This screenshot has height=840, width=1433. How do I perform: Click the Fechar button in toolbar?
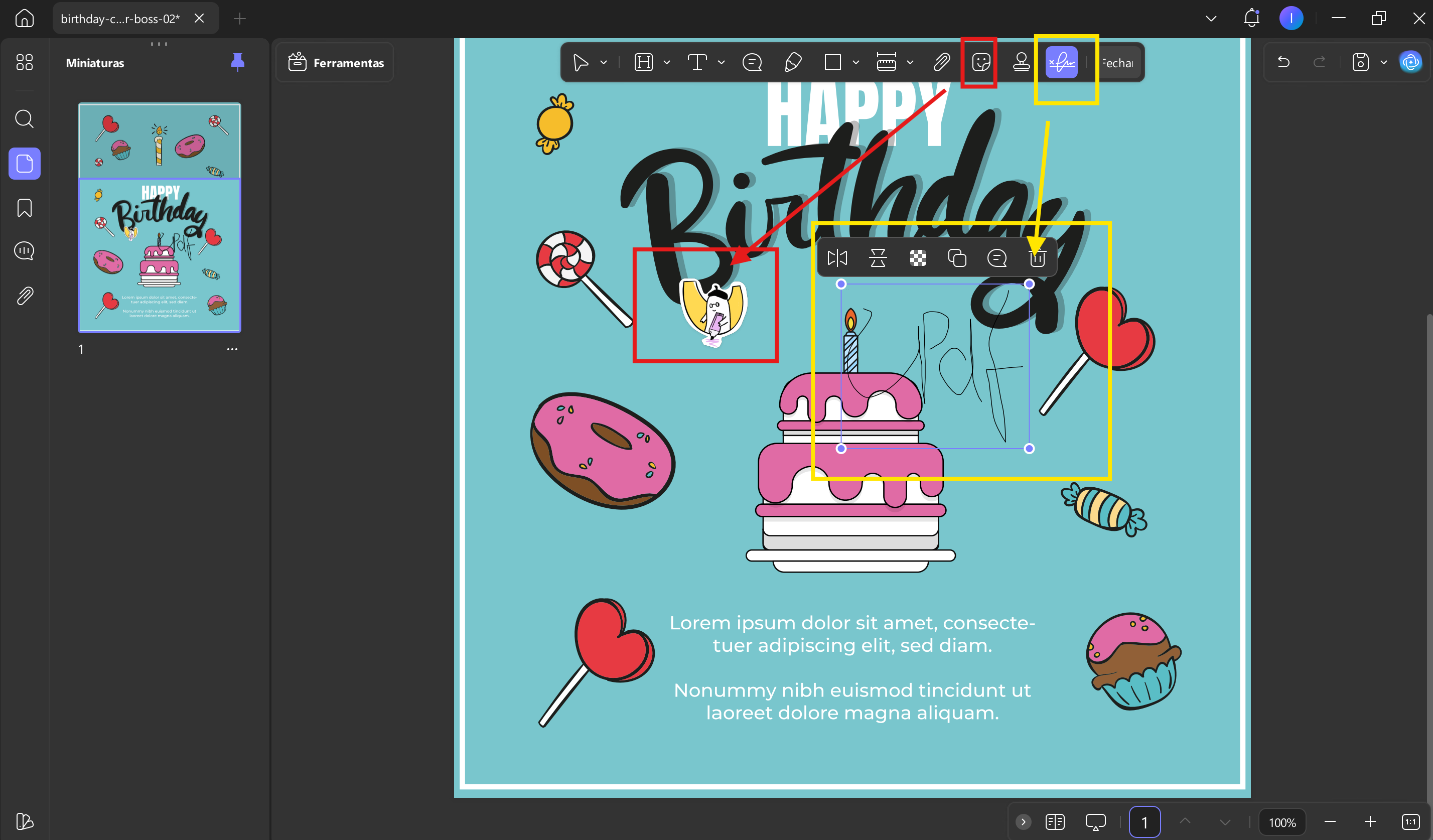point(1117,63)
